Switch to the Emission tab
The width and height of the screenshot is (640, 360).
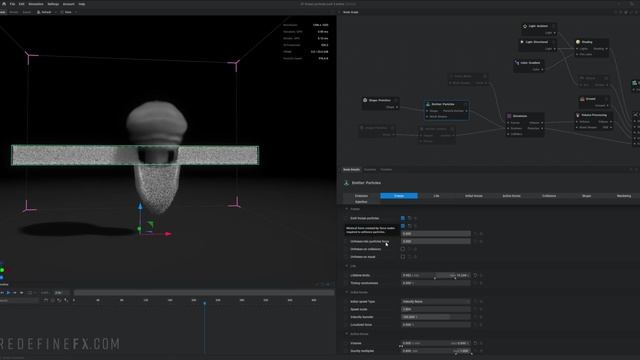click(x=361, y=196)
